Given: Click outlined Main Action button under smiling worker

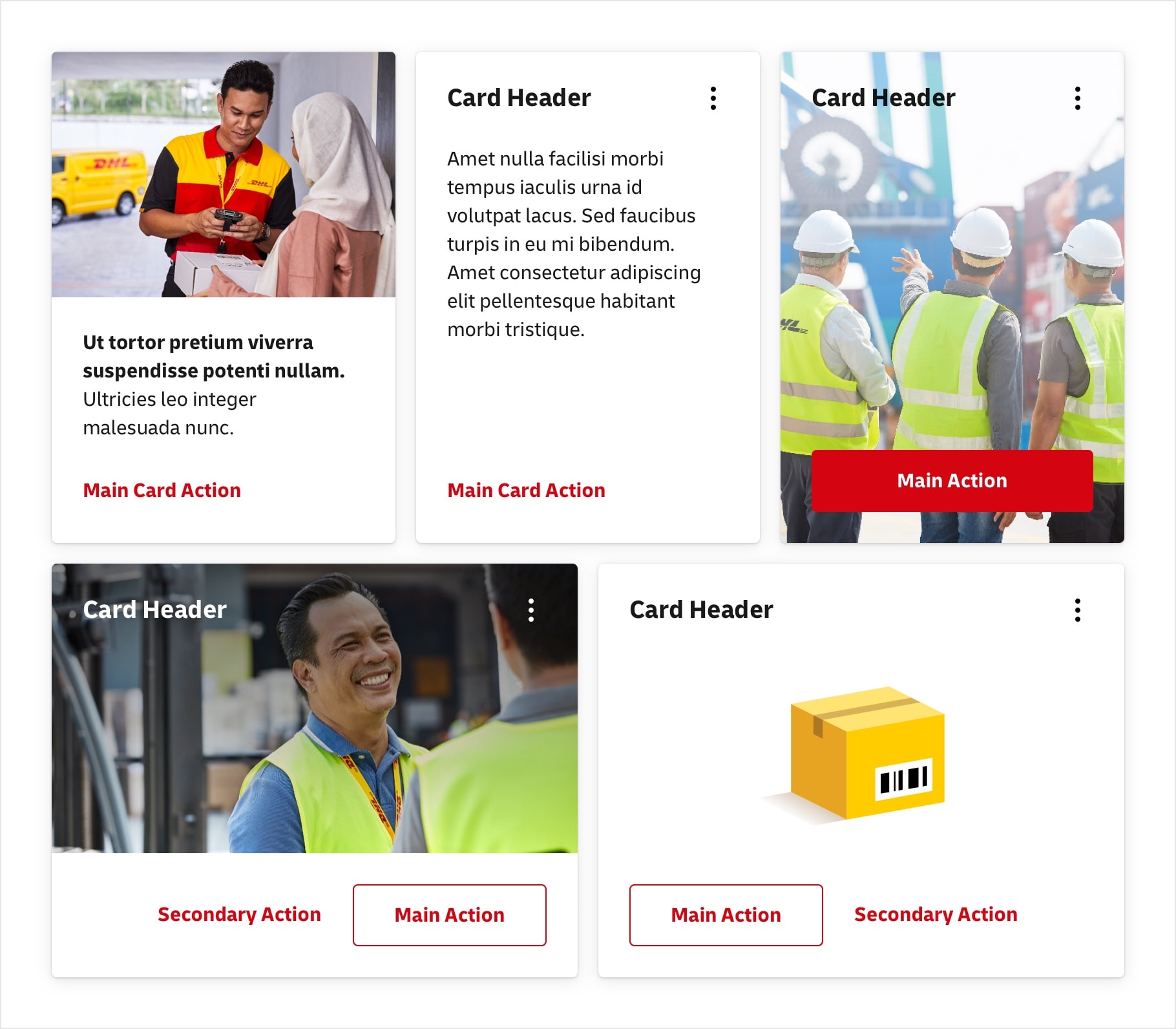Looking at the screenshot, I should click(449, 915).
